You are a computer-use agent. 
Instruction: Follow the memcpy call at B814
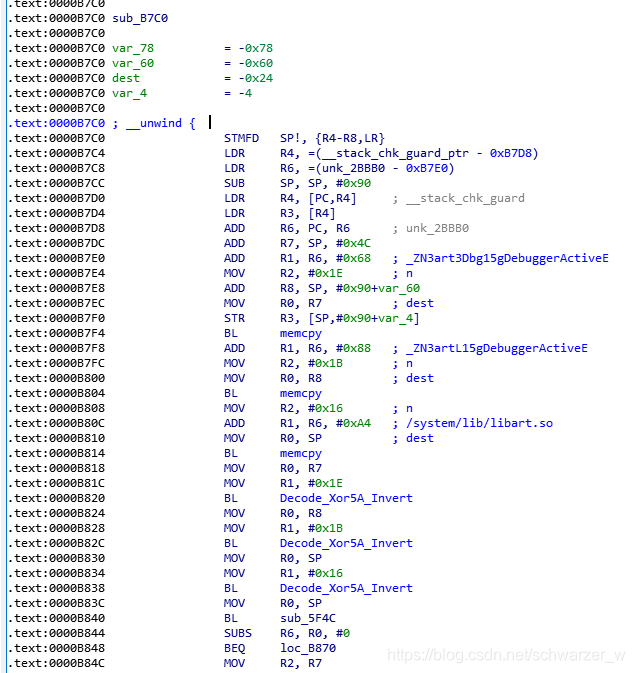(301, 454)
